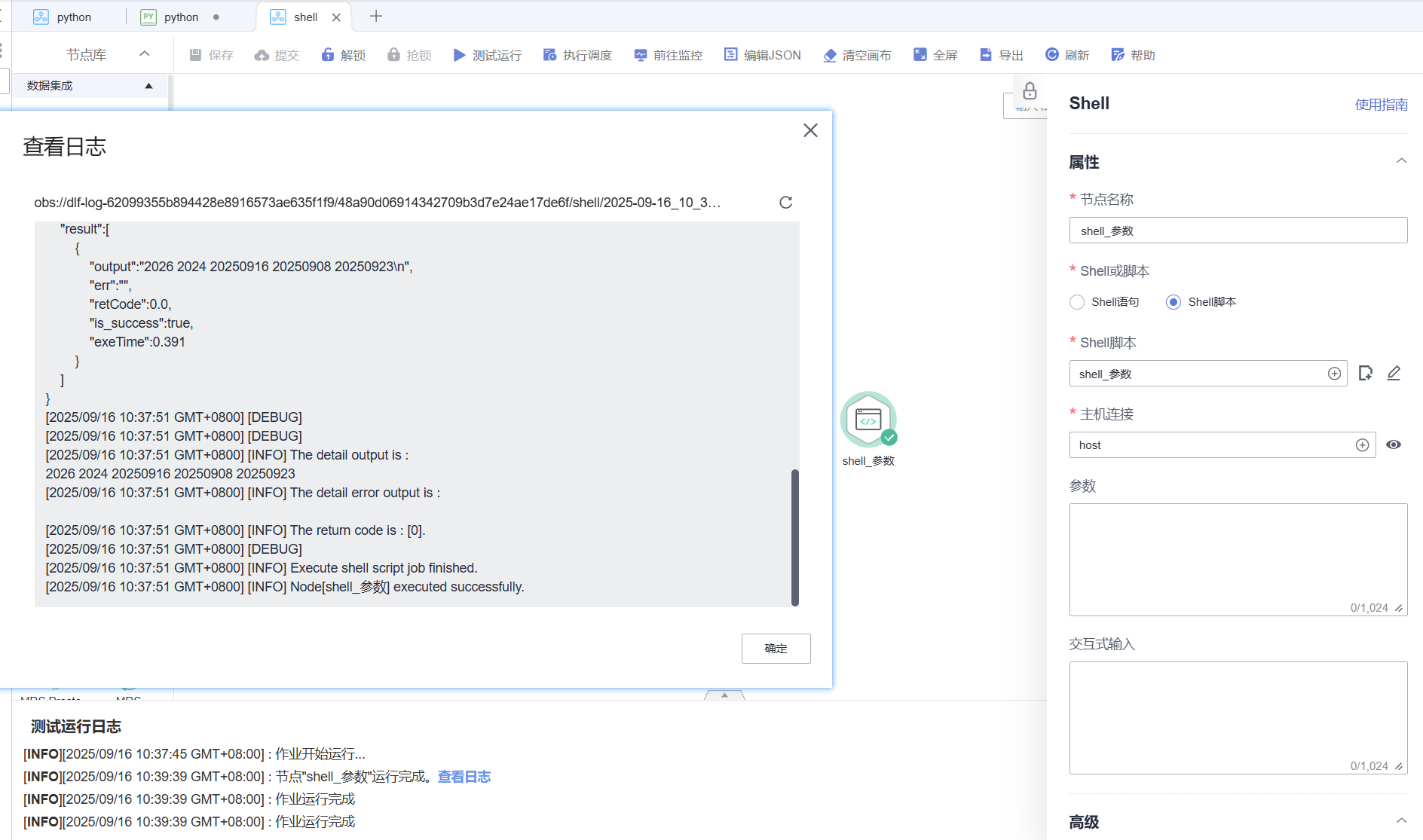The image size is (1423, 840).
Task: Click the 测试运行日志 heading
Action: 76,726
